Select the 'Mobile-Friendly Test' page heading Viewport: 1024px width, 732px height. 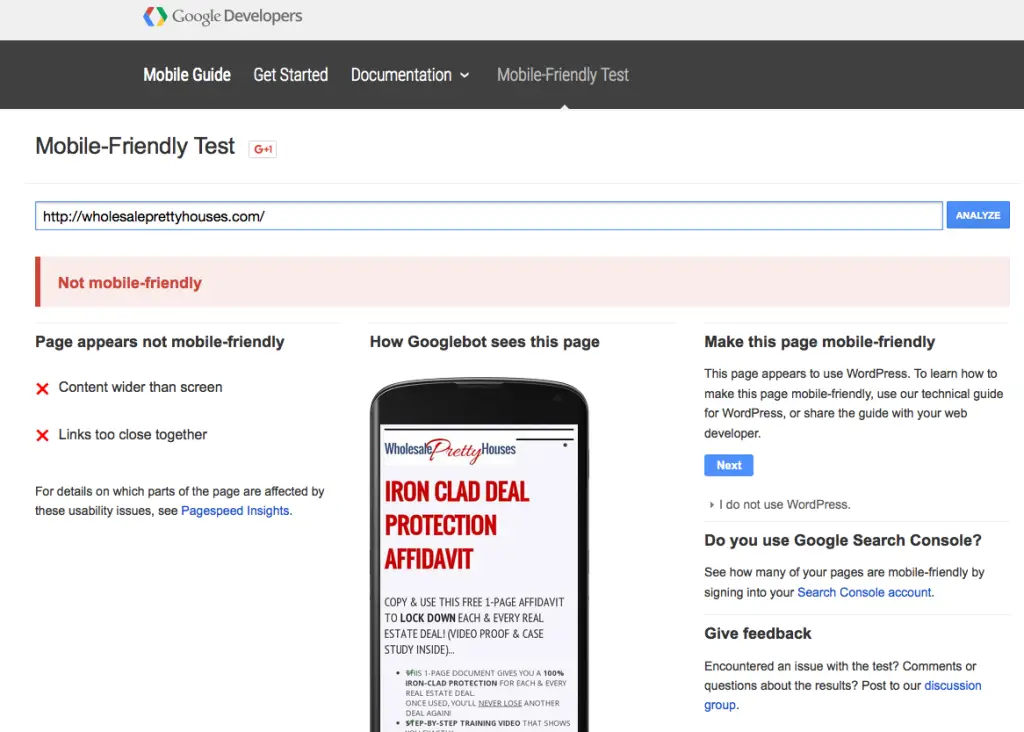(x=135, y=146)
